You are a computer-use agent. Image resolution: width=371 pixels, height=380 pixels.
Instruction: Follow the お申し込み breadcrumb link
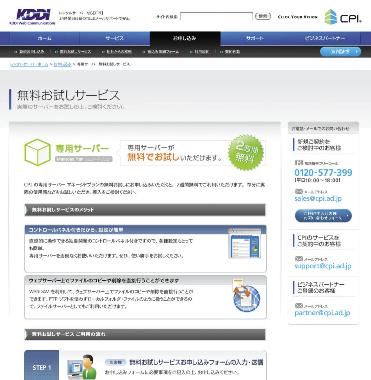click(62, 64)
